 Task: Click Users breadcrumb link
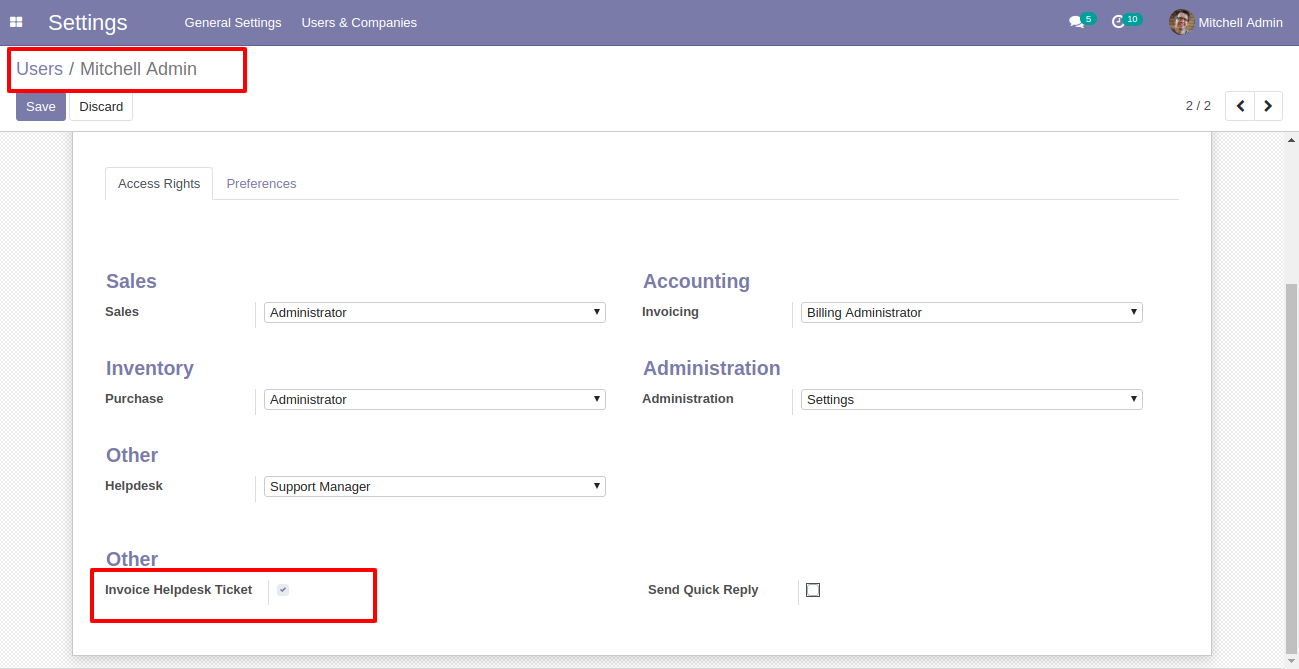coord(39,69)
